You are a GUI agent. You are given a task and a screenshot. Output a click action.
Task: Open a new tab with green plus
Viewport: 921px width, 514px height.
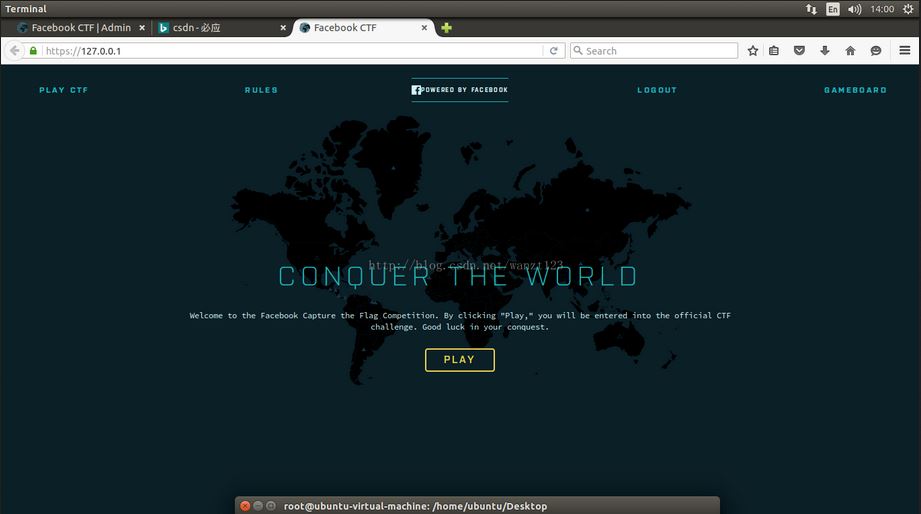(x=446, y=28)
